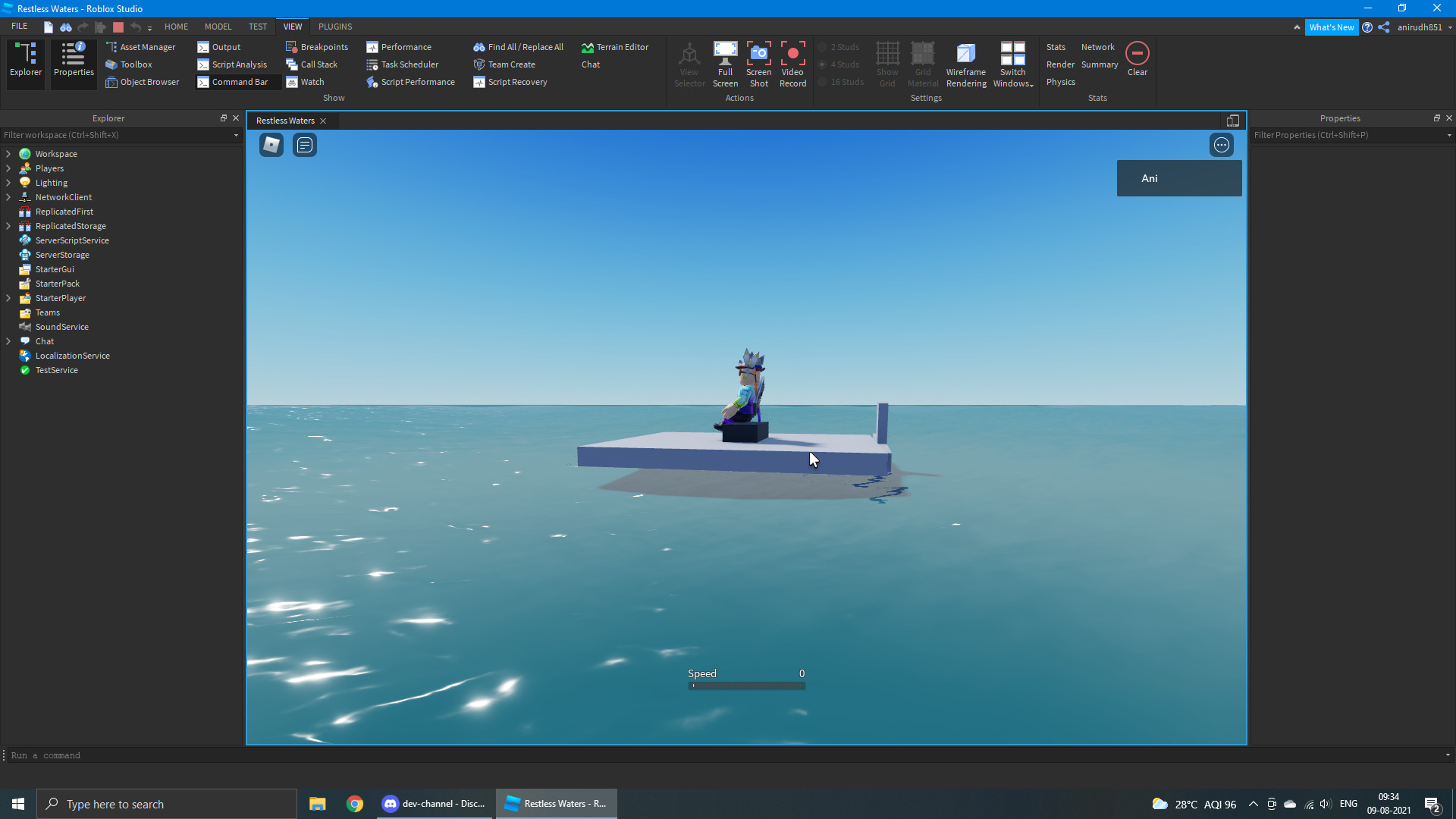
Task: Select the 2 Studs grid option
Action: click(x=839, y=47)
